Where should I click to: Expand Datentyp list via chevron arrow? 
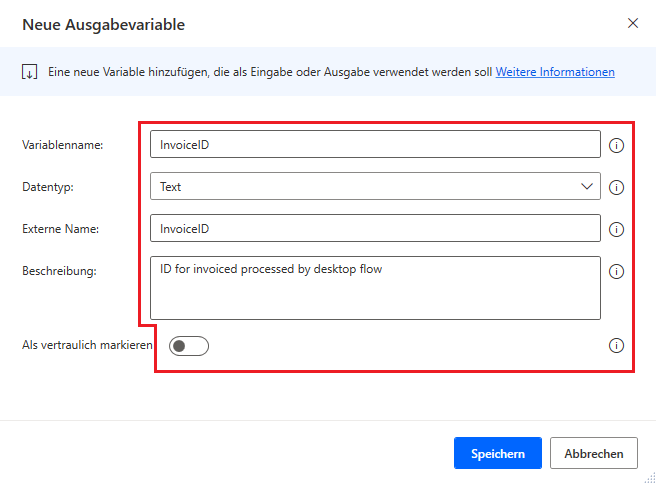point(587,186)
